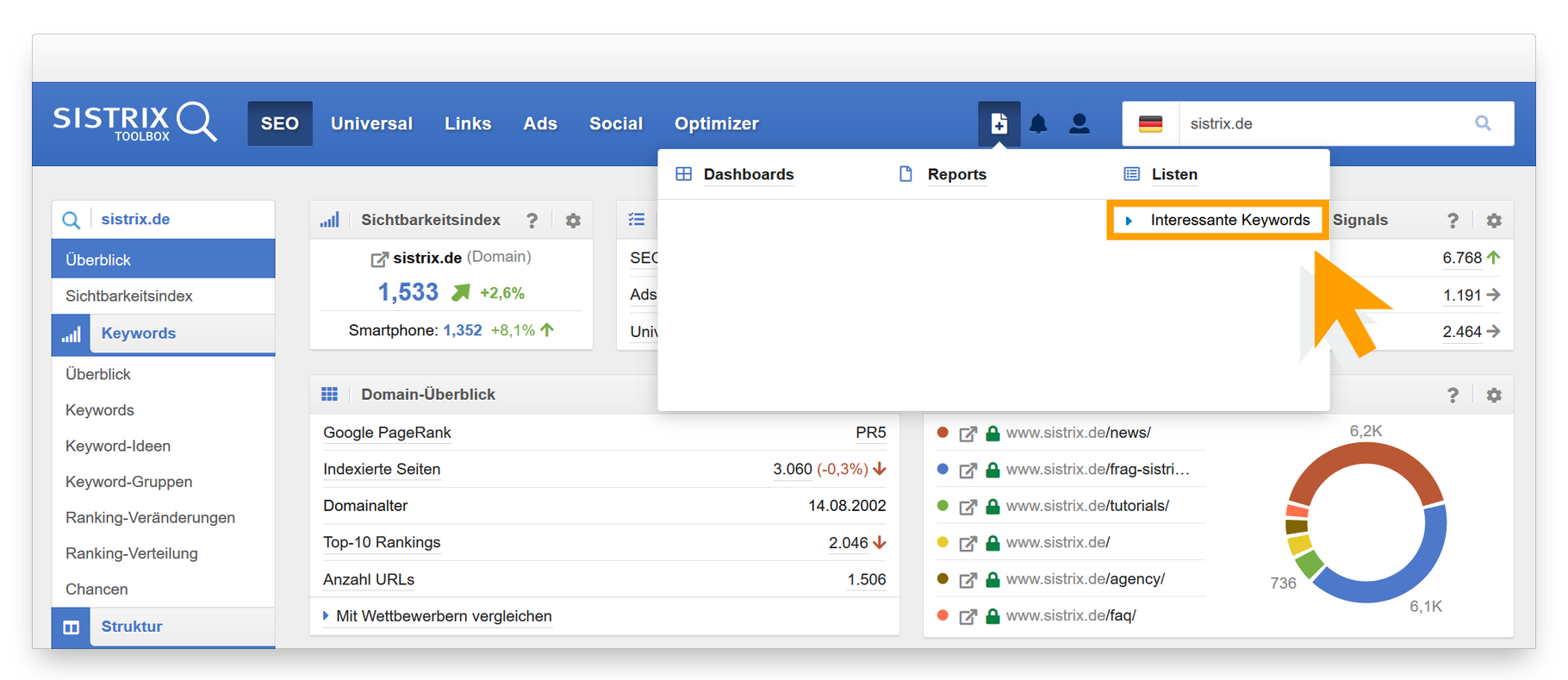
Task: Expand Mit Wettbewerbern vergleichen
Action: [x=443, y=616]
